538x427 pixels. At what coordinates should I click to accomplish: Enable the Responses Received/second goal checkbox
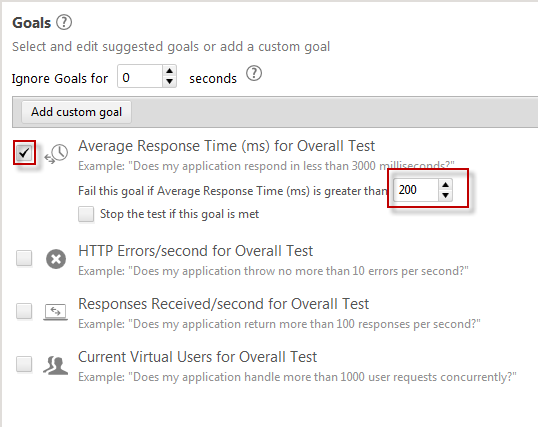pos(24,311)
